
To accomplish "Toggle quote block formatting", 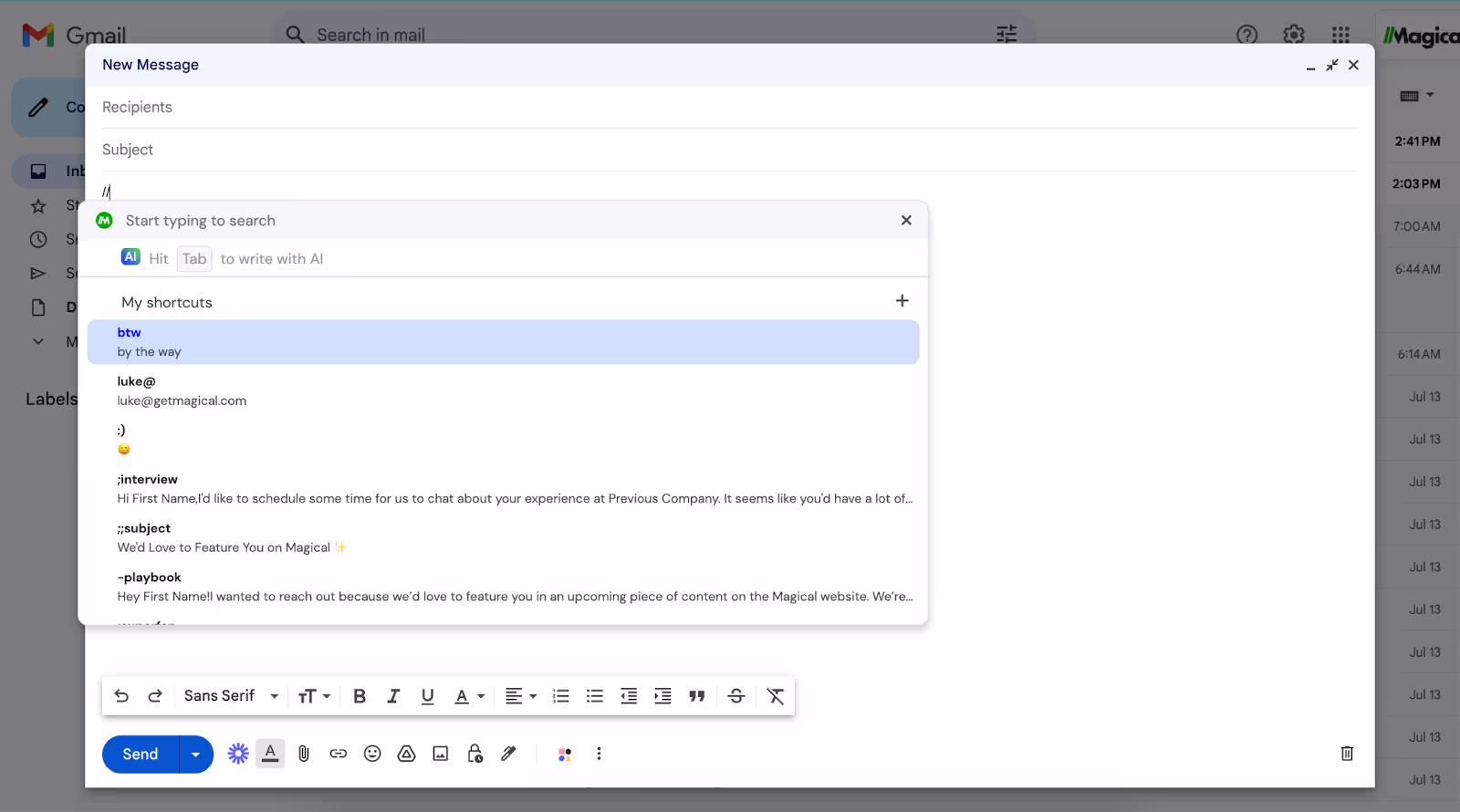I will (697, 696).
